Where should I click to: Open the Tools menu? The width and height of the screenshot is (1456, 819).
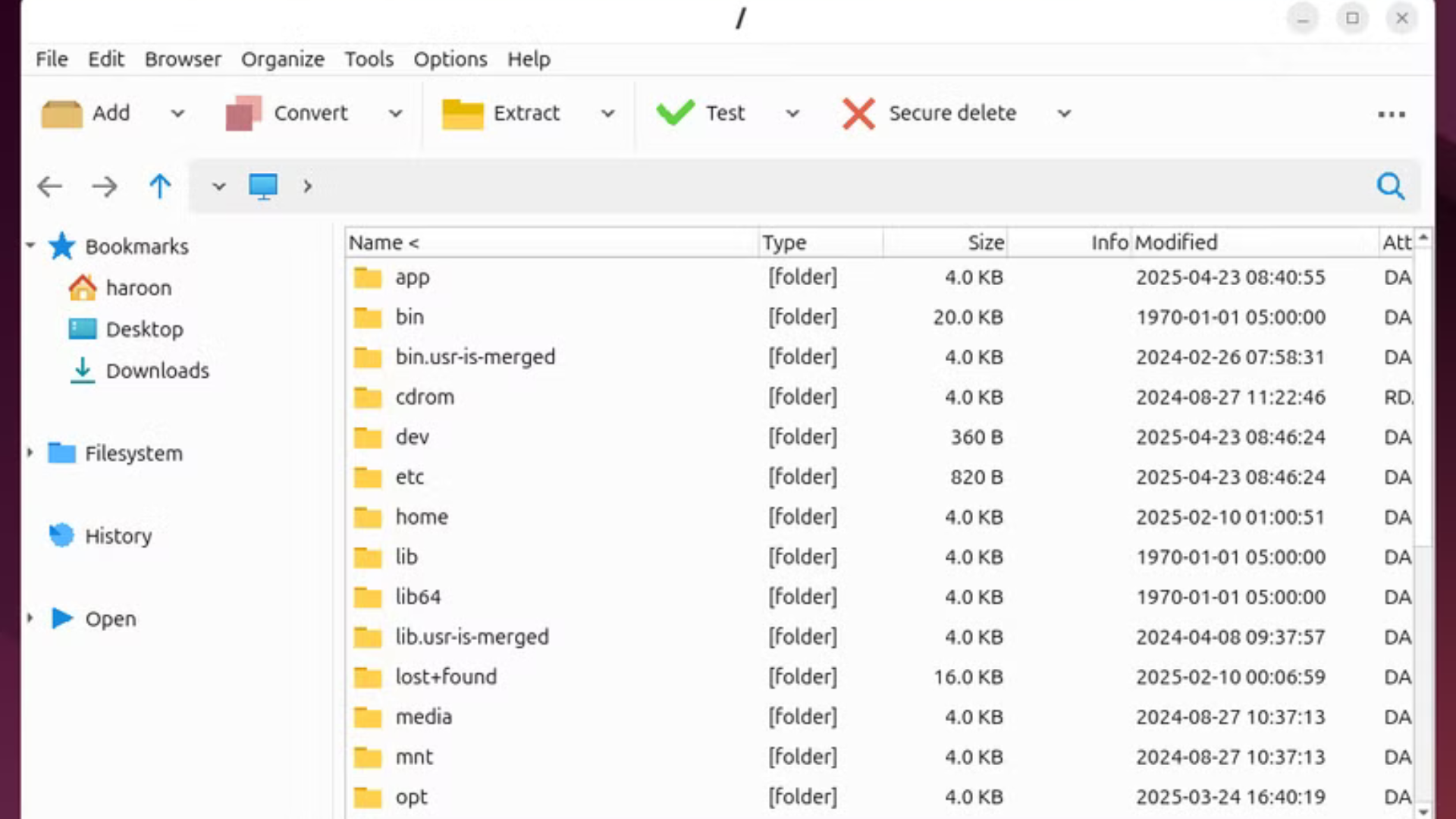pos(369,59)
